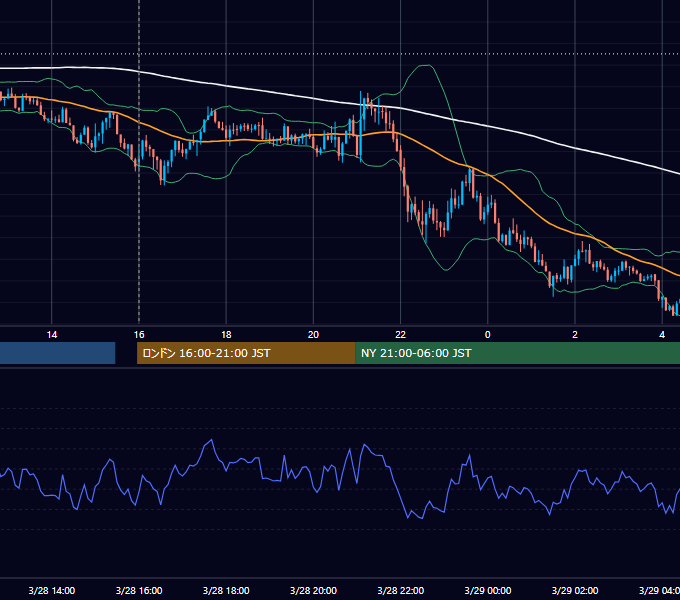Click the hour label 20 under the chart
Screen dimensions: 680x600
(313, 335)
